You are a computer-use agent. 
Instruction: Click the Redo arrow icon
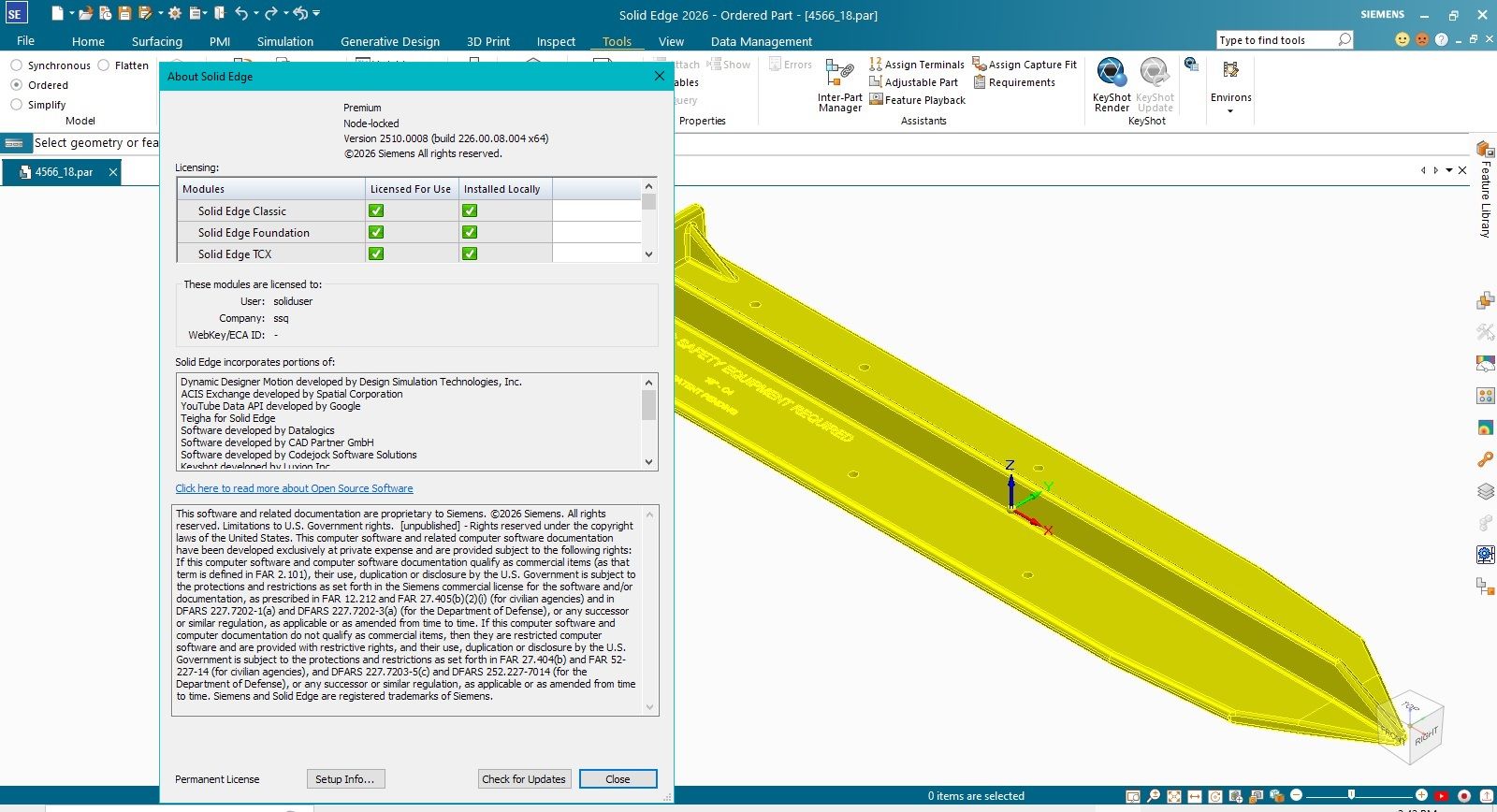[x=270, y=13]
